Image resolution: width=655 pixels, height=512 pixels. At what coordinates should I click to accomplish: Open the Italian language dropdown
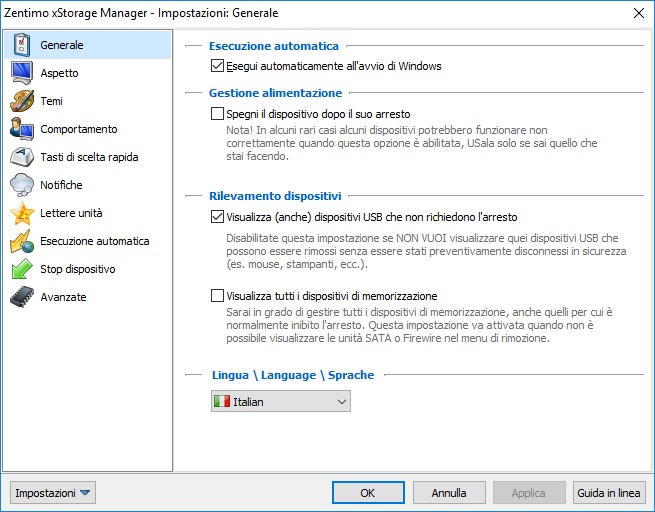coord(281,401)
